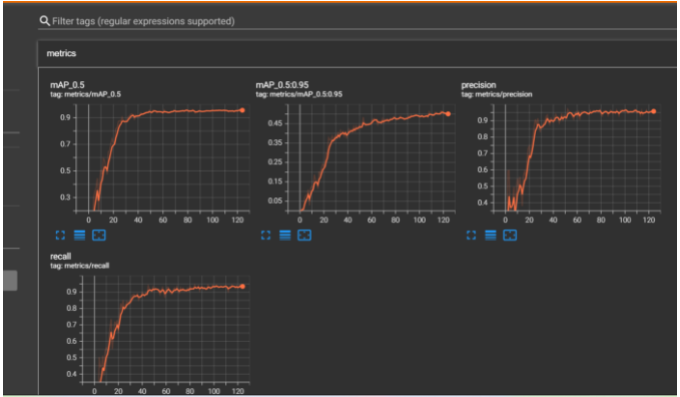Toggle y-axis log scale for mAP_0.5 chart
The image size is (680, 397).
pyautogui.click(x=79, y=235)
